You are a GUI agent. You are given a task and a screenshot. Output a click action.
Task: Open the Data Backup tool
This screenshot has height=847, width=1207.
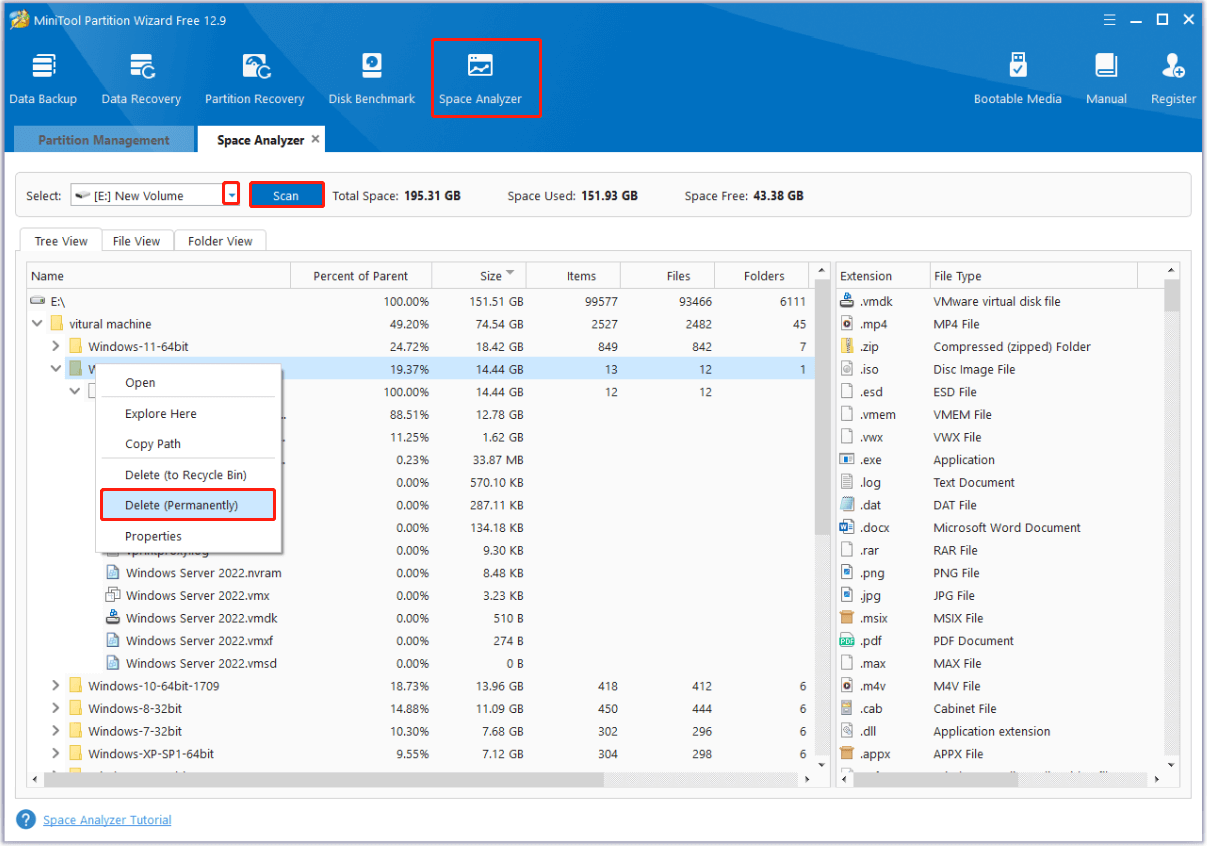pos(43,78)
